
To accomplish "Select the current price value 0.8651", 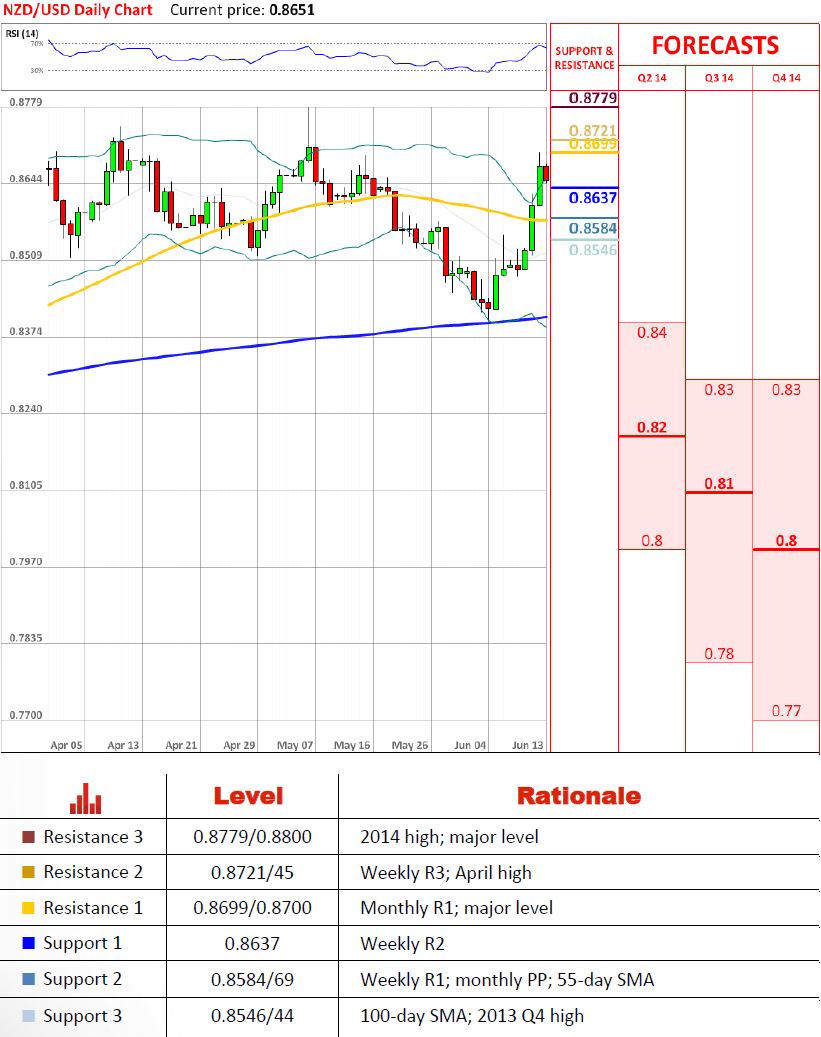I will pyautogui.click(x=292, y=10).
